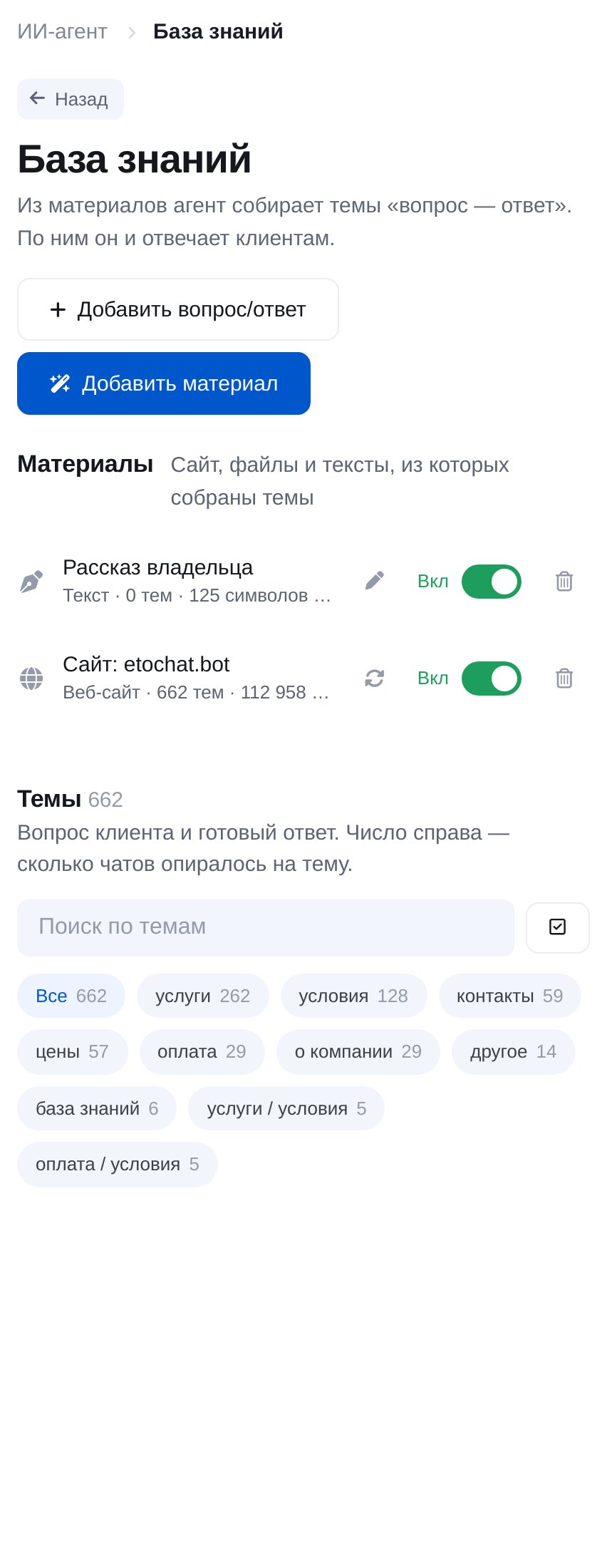
Task: Toggle off Рассказ владельца material switch
Action: [492, 582]
